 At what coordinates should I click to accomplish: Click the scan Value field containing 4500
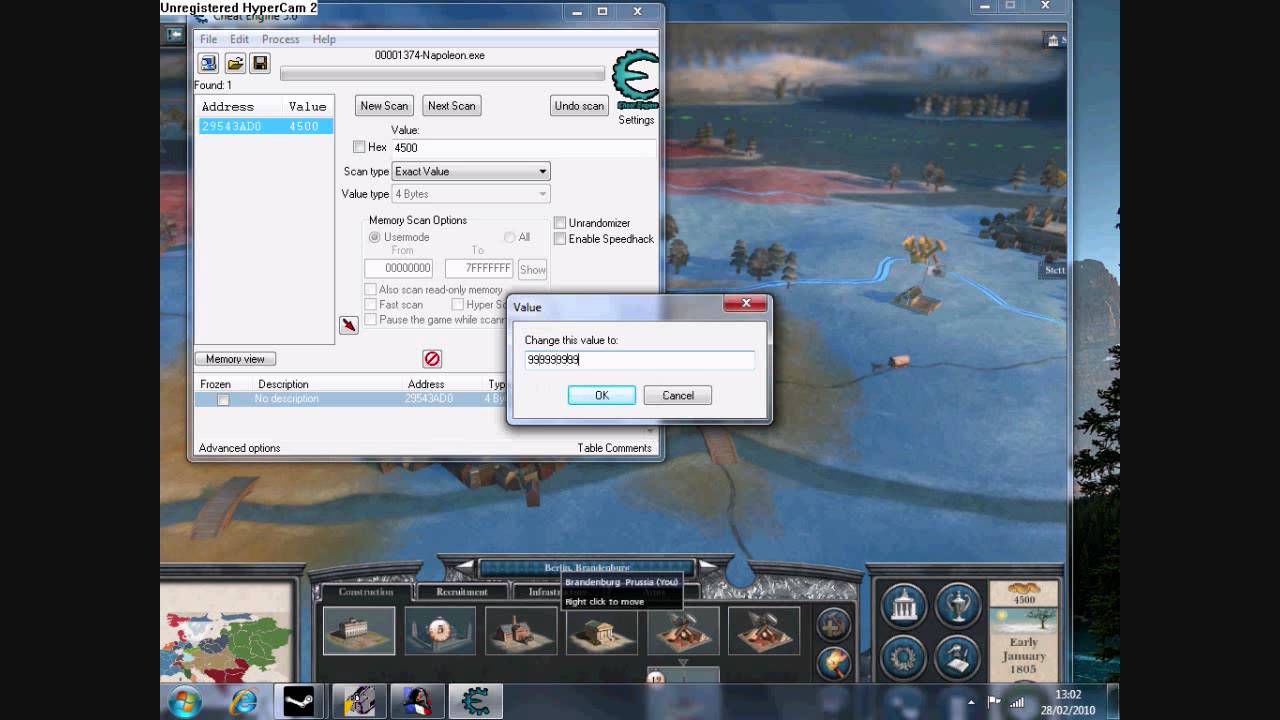pos(523,148)
